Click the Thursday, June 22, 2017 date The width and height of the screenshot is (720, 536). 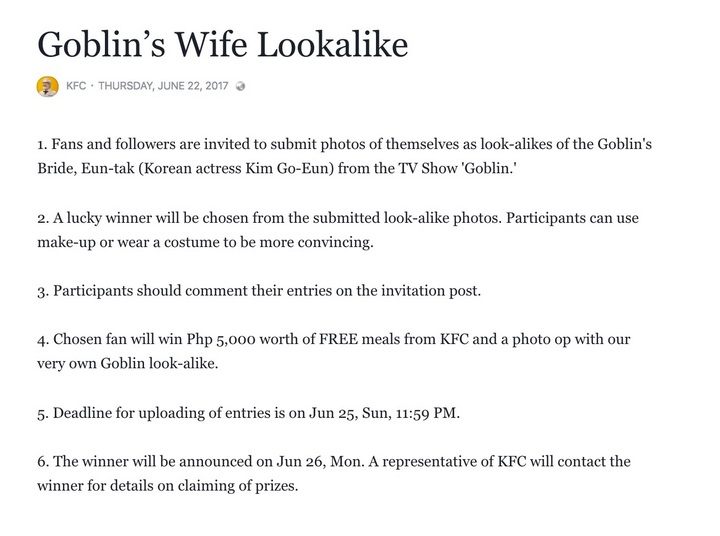point(163,86)
